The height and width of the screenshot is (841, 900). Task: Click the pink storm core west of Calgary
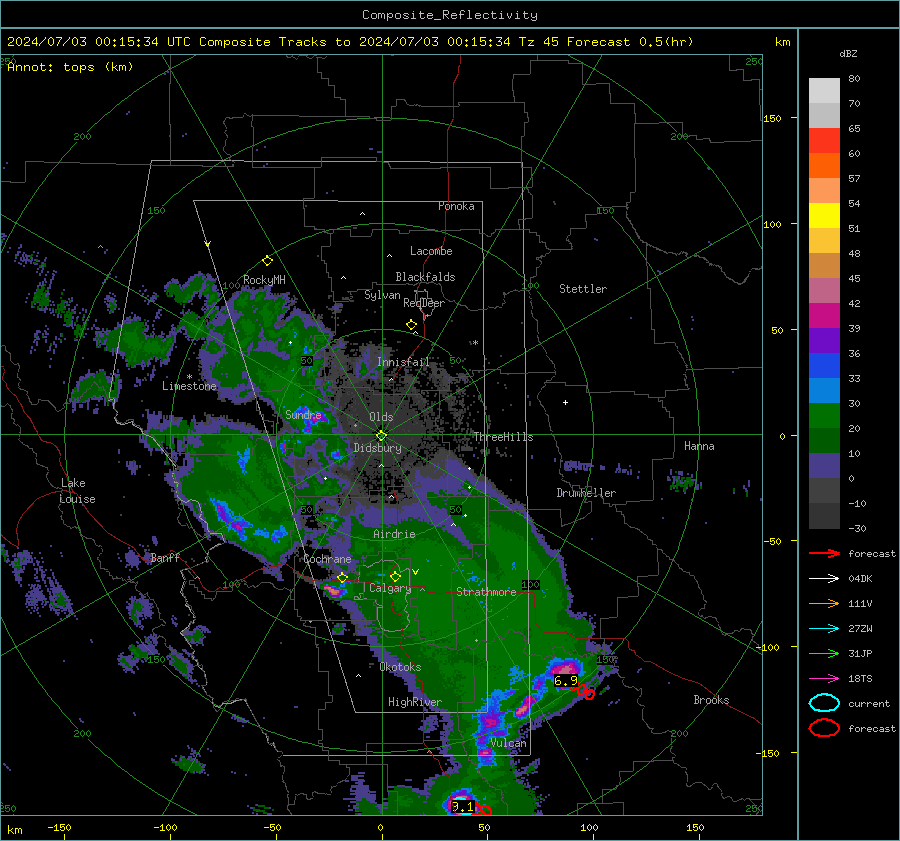point(333,590)
